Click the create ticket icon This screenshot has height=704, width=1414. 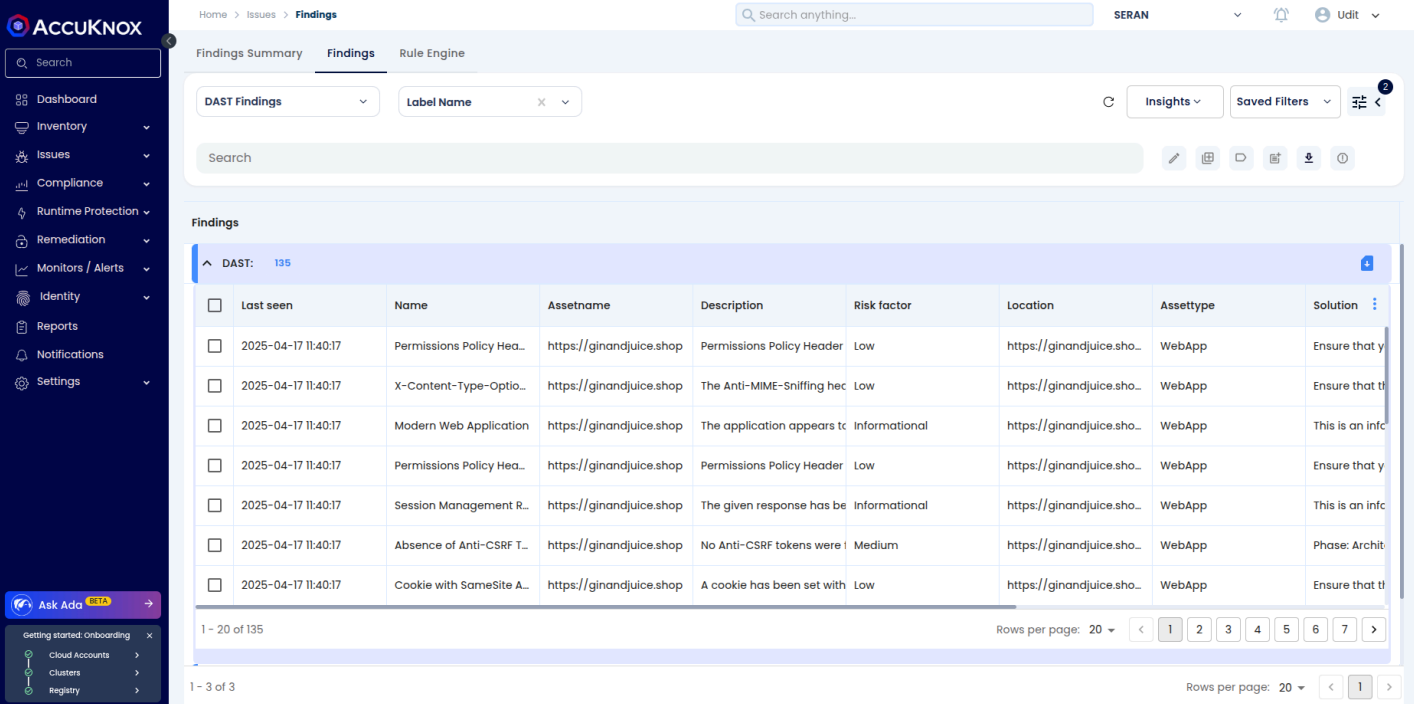(x=1275, y=158)
